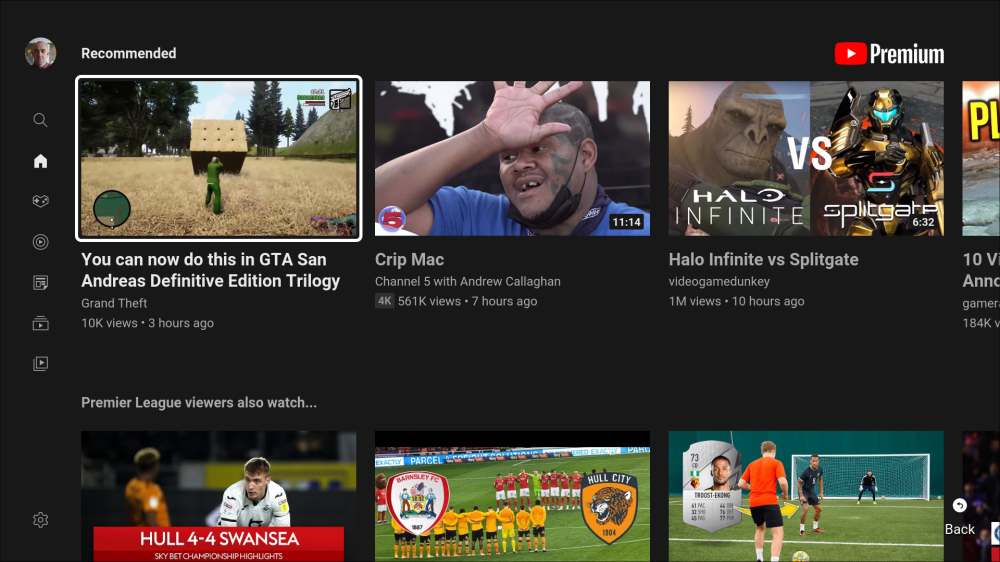1000x562 pixels.
Task: Select channel name 'Grand Theft'
Action: point(114,303)
